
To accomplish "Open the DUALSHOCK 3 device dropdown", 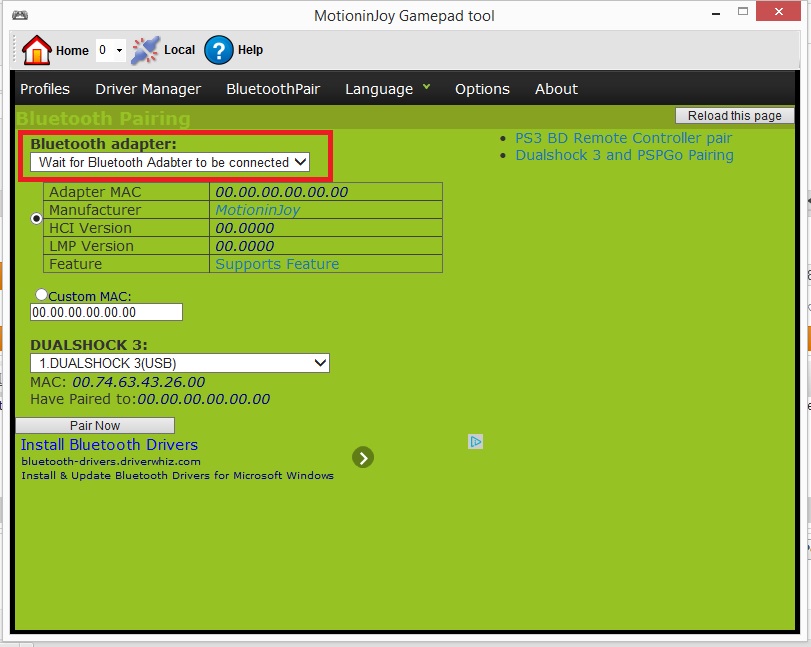I will pyautogui.click(x=179, y=363).
